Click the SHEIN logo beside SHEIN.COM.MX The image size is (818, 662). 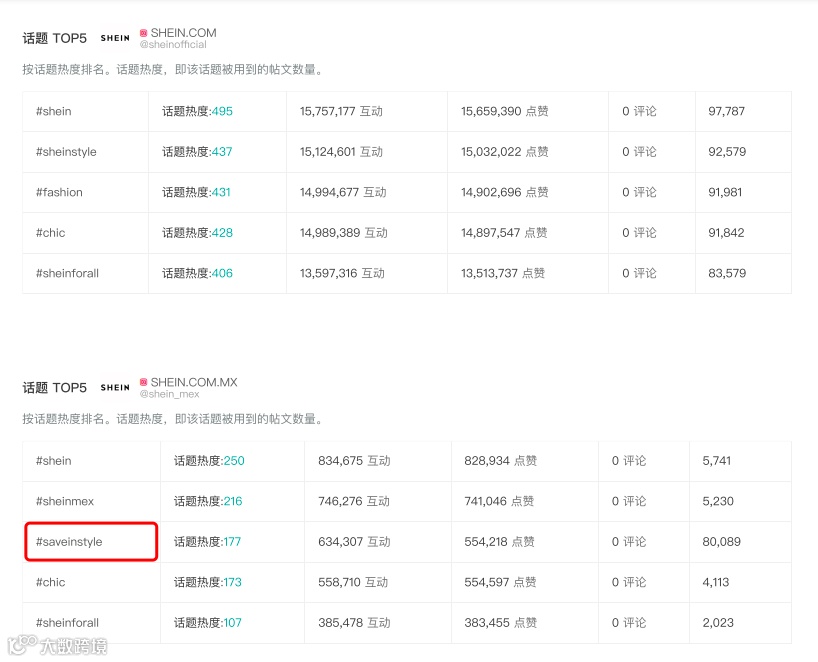pyautogui.click(x=115, y=388)
